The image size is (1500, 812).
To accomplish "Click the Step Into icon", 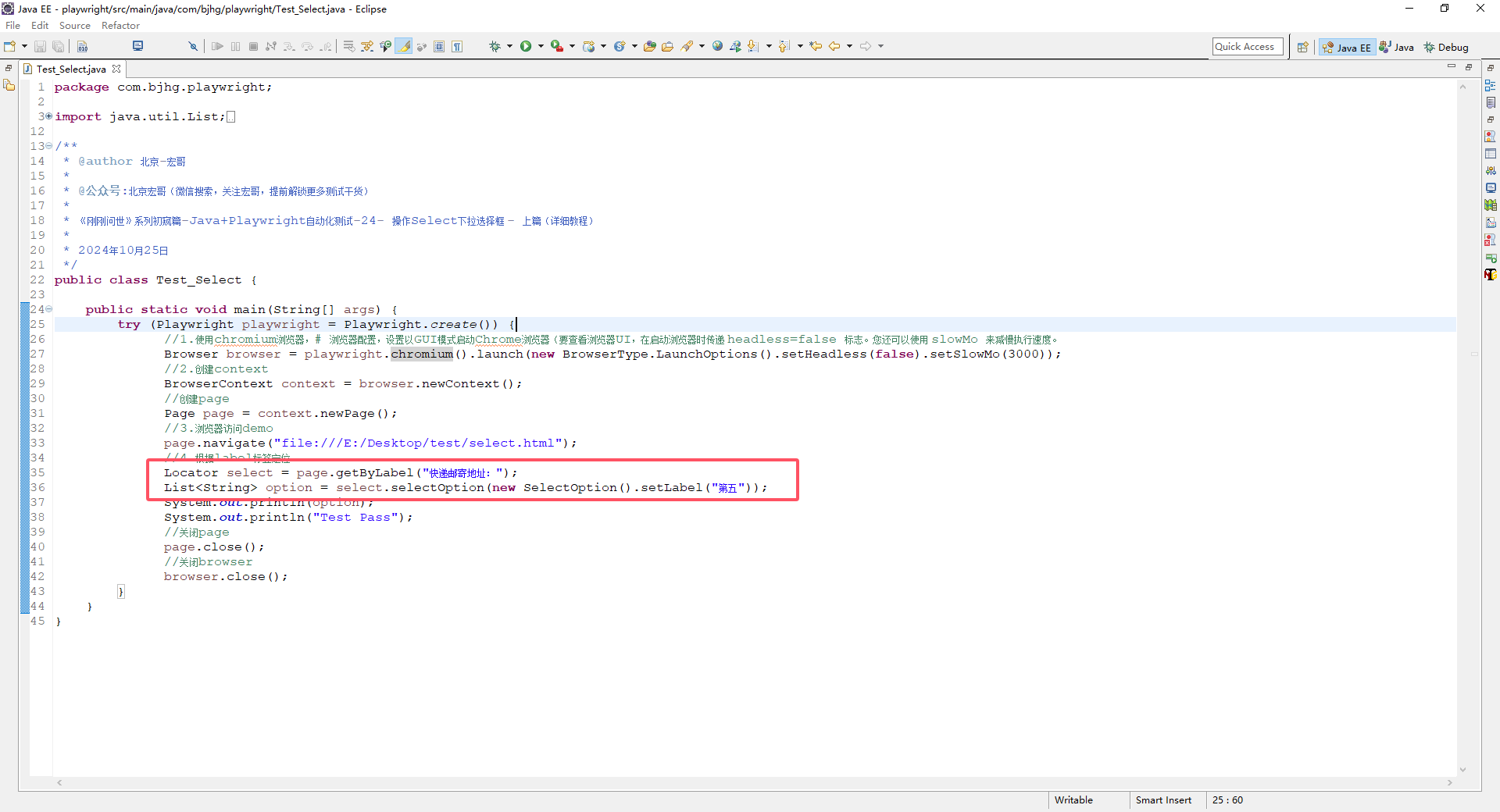I will 289,46.
